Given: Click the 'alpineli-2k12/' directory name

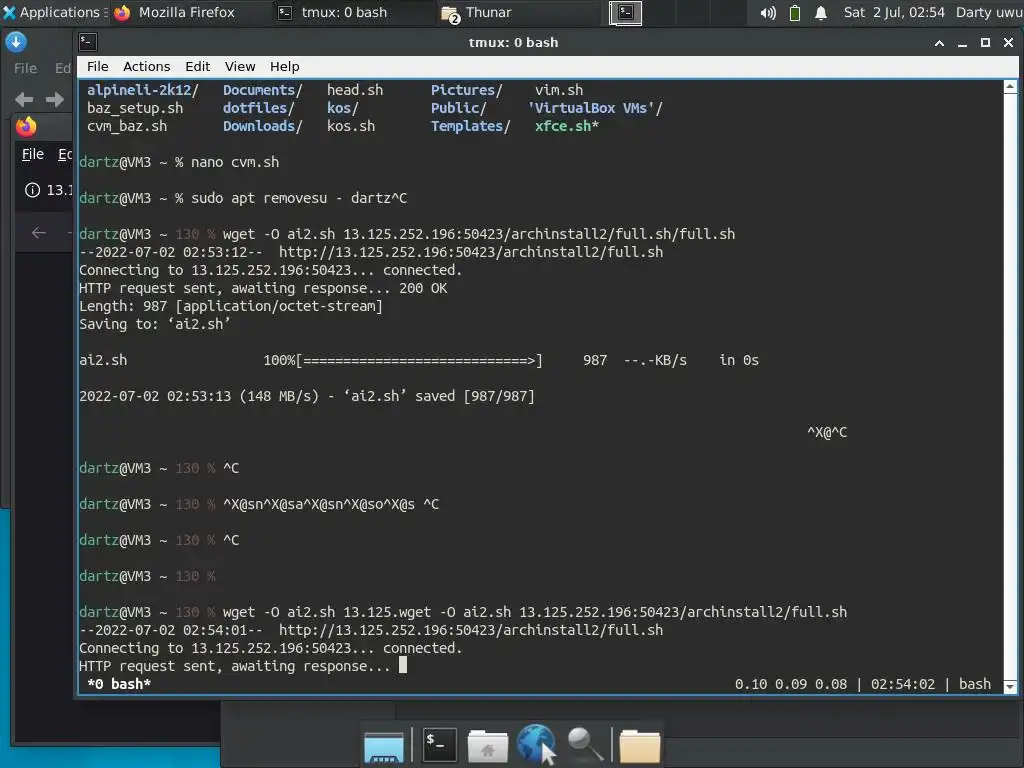Looking at the screenshot, I should pos(142,90).
